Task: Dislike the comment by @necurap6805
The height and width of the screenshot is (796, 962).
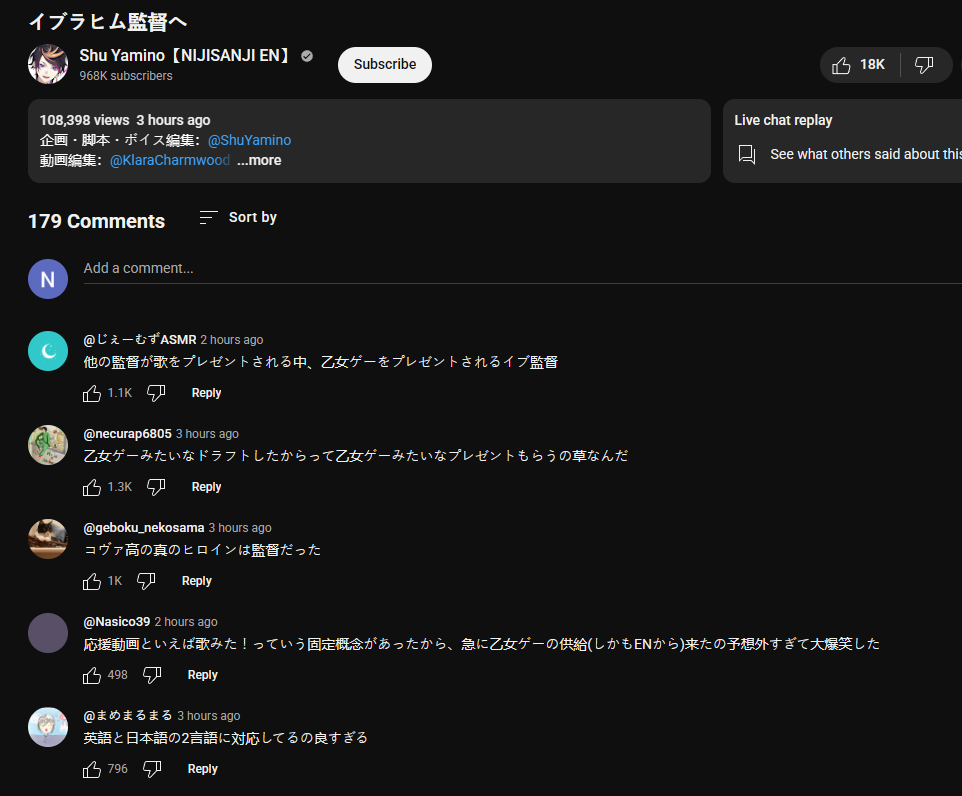Action: 156,487
